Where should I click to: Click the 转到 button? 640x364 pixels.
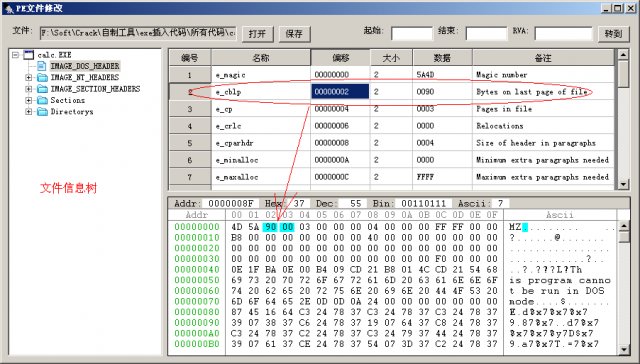[x=613, y=34]
